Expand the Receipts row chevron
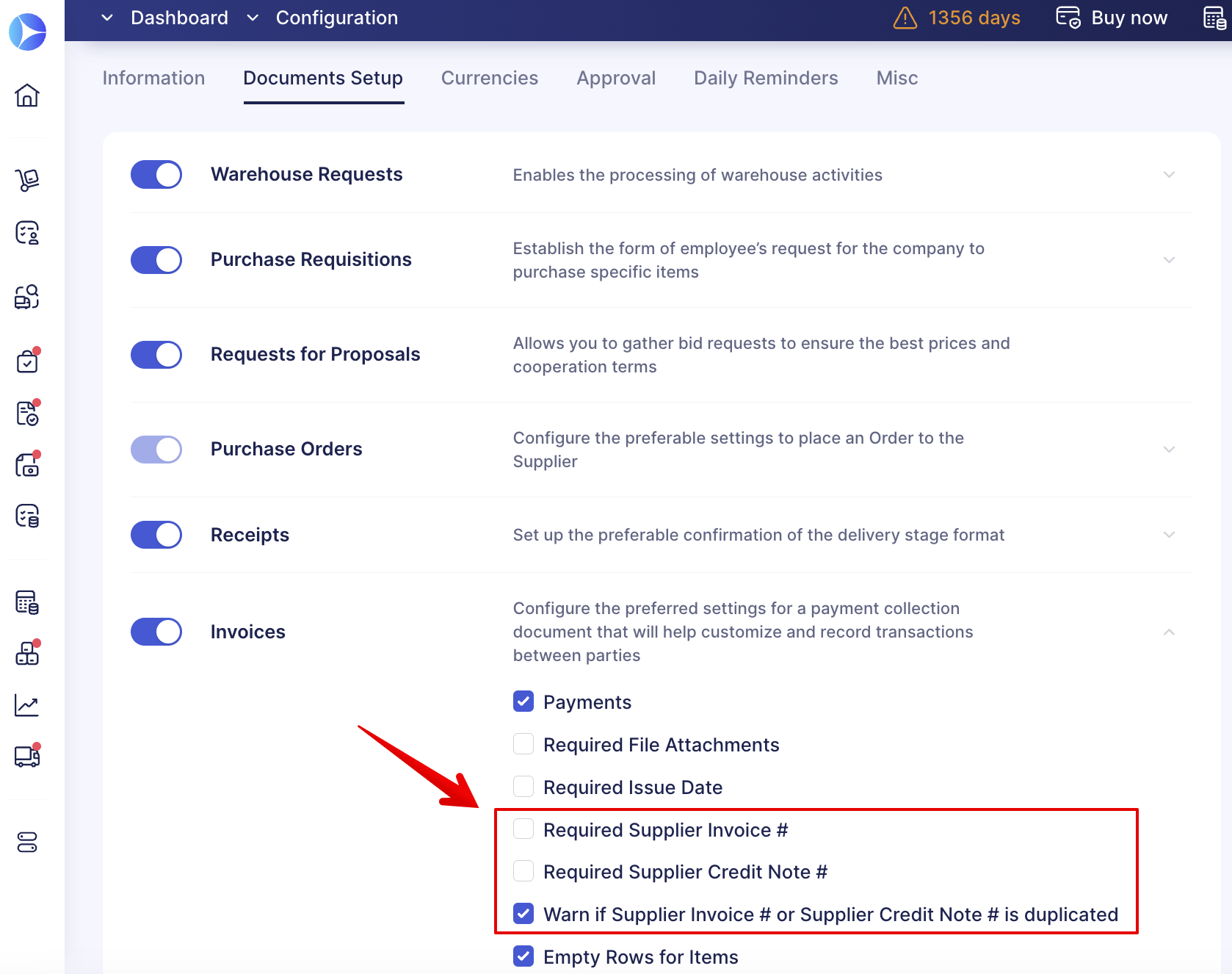 [x=1170, y=535]
